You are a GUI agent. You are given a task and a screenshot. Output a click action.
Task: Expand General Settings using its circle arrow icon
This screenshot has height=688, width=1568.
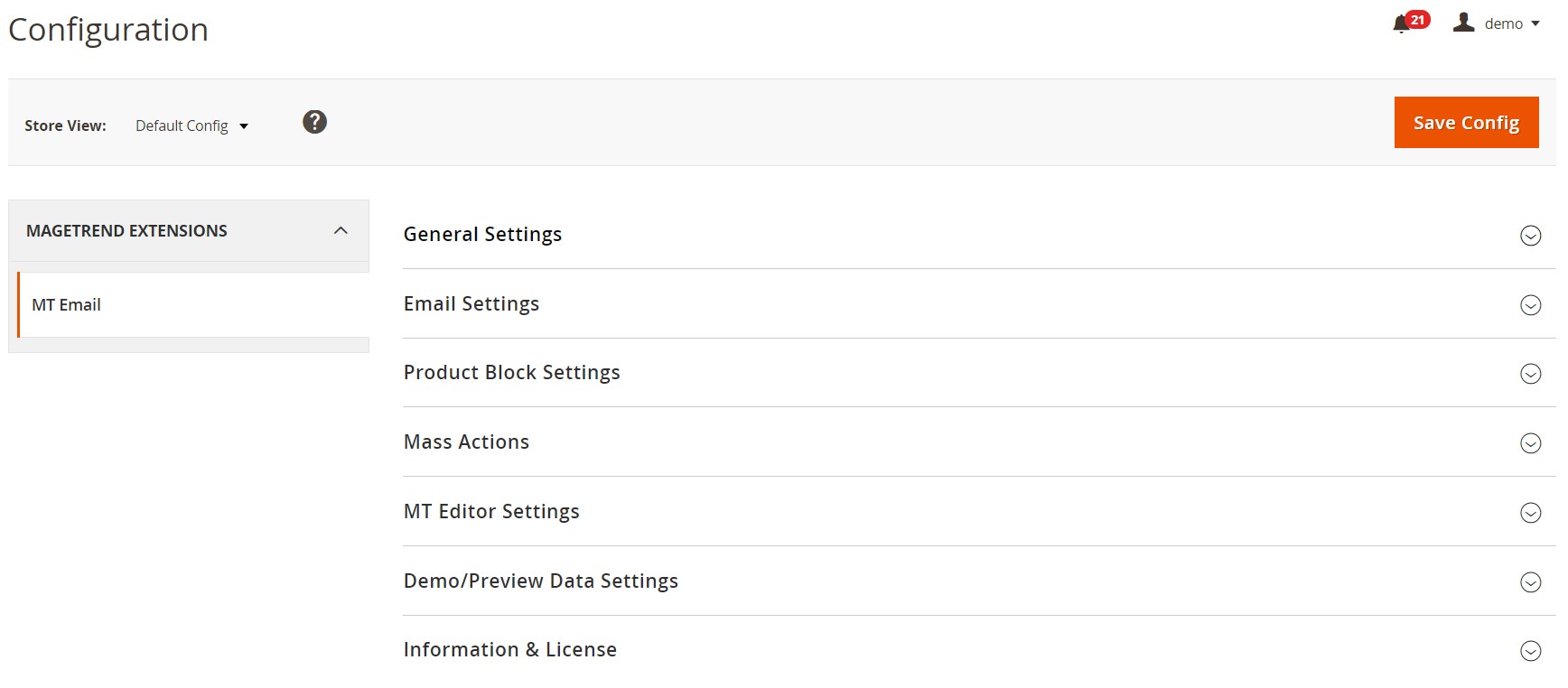click(1530, 236)
